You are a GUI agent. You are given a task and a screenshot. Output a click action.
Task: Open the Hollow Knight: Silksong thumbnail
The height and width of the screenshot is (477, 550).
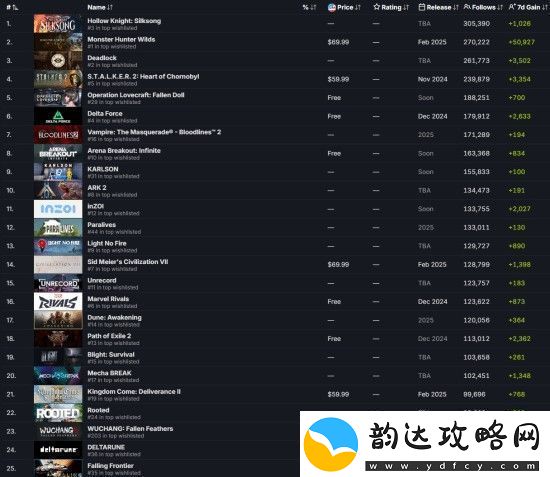point(58,23)
